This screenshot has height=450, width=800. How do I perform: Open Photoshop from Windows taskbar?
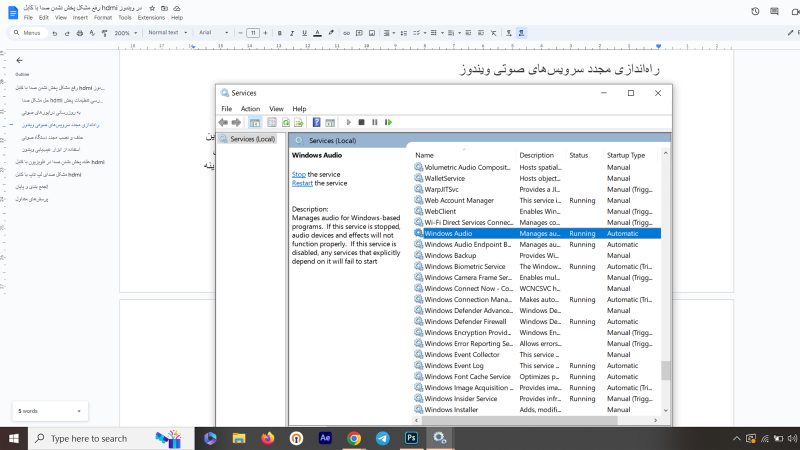pyautogui.click(x=411, y=438)
